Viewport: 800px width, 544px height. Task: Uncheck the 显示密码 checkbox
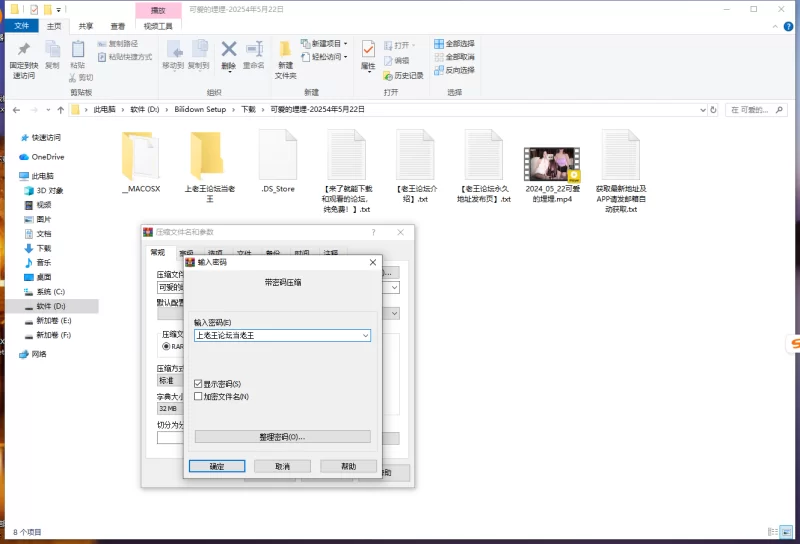pyautogui.click(x=198, y=384)
